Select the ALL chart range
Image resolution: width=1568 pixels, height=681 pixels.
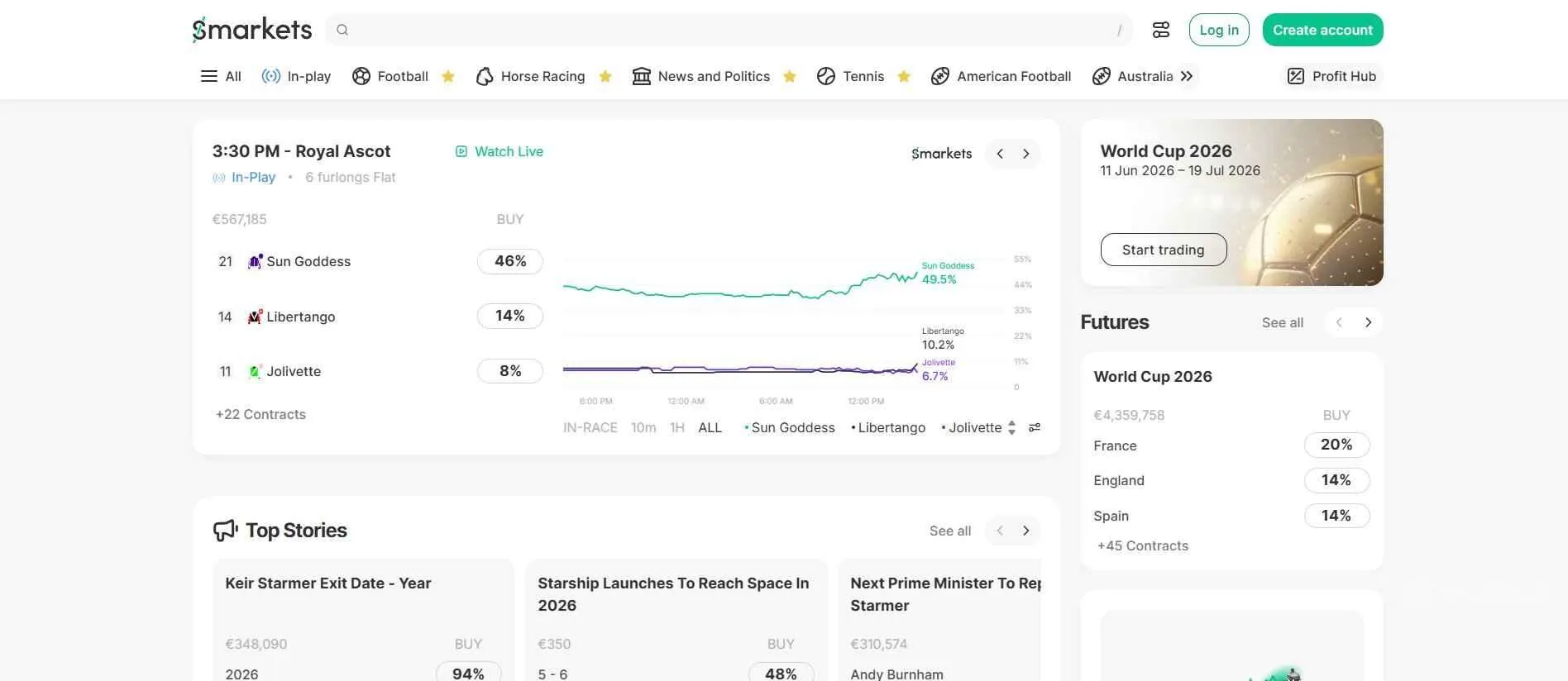(710, 427)
